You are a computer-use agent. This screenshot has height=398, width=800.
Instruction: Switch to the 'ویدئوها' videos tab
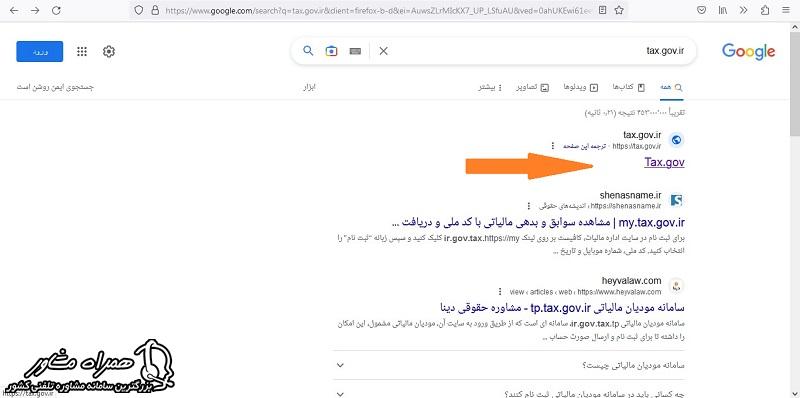(581, 87)
